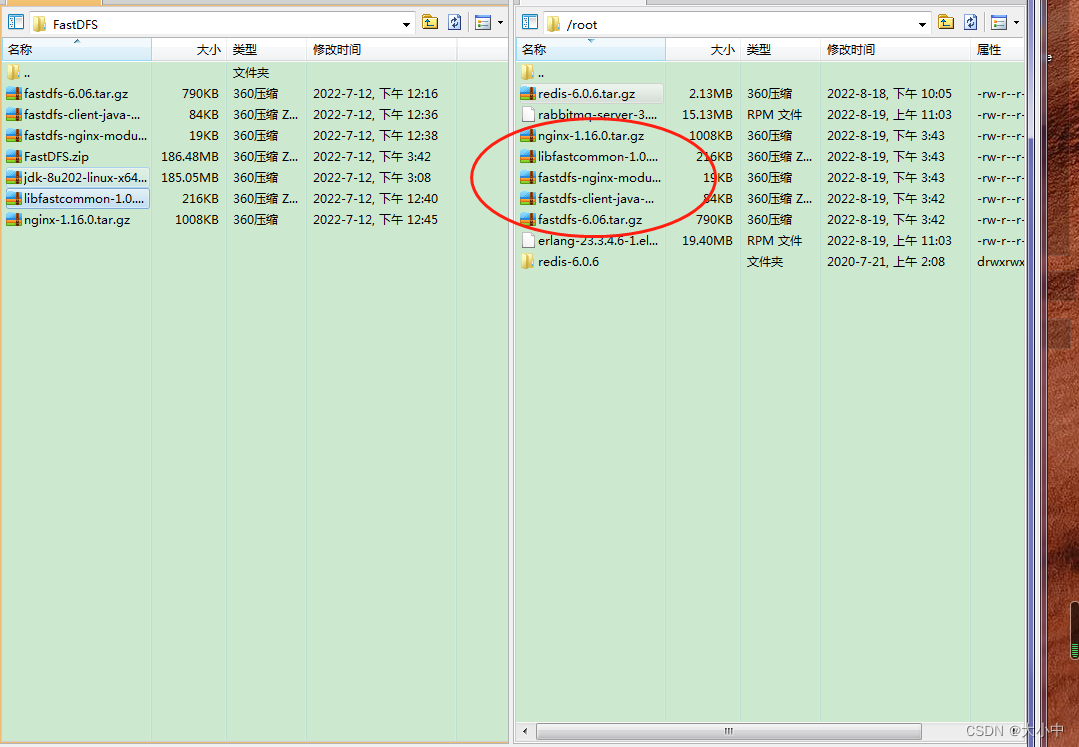Sort right pane by 类型 column
The height and width of the screenshot is (747, 1079).
pyautogui.click(x=780, y=50)
